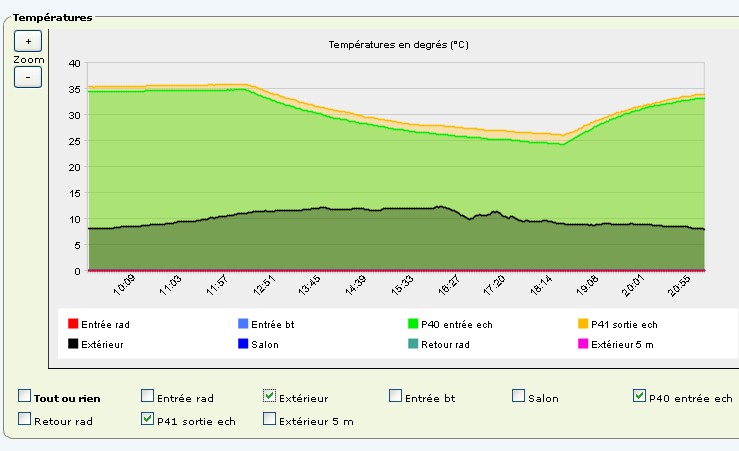The height and width of the screenshot is (451, 739).
Task: Check the Salon checkbox
Action: tap(519, 396)
